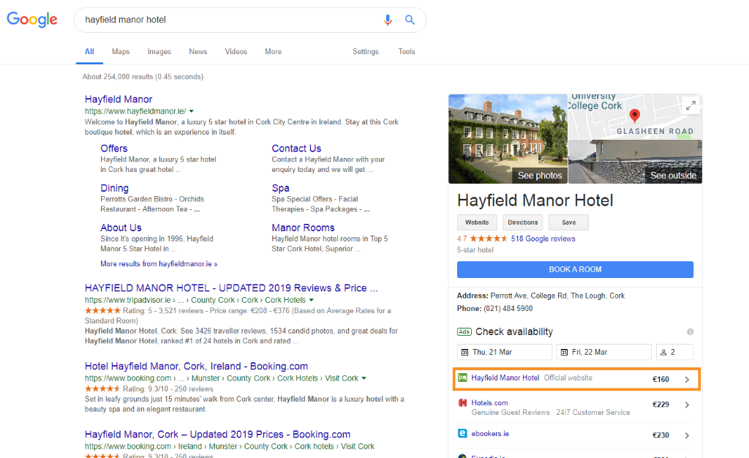This screenshot has height=458, width=749.
Task: Open the check-in date Thu, 21 Mar
Action: [504, 352]
